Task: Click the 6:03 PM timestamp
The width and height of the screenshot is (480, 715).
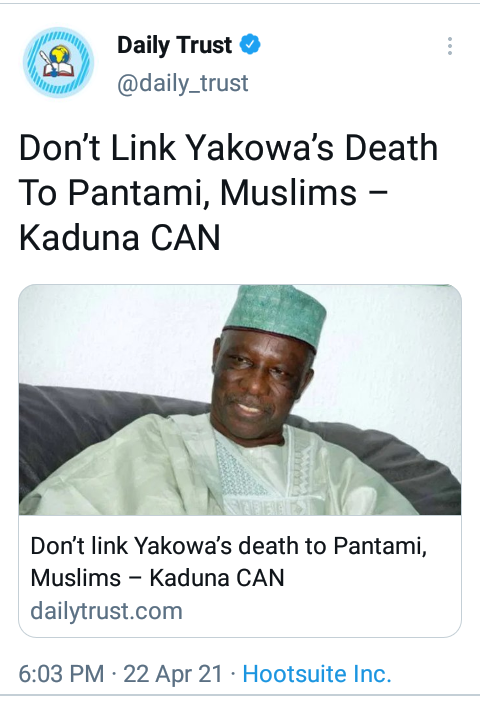Action: 62,674
